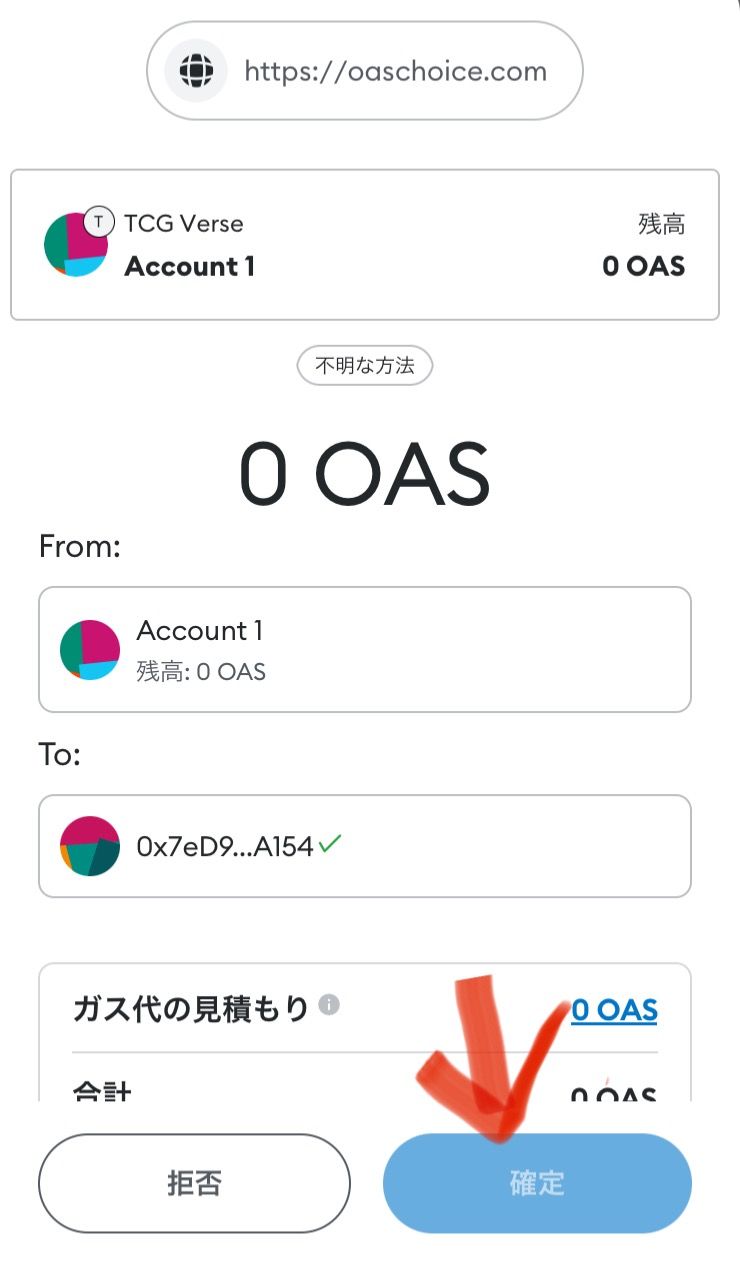
Task: Click the green checkmark next to recipient address
Action: click(330, 844)
